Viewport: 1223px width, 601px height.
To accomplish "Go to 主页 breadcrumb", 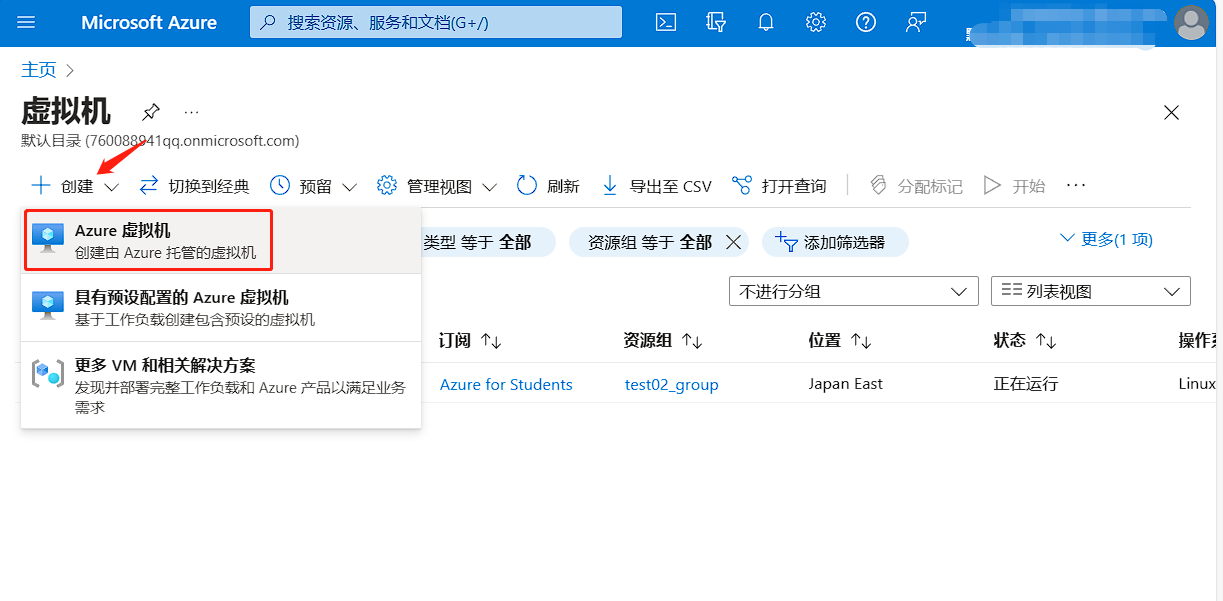I will (x=39, y=70).
